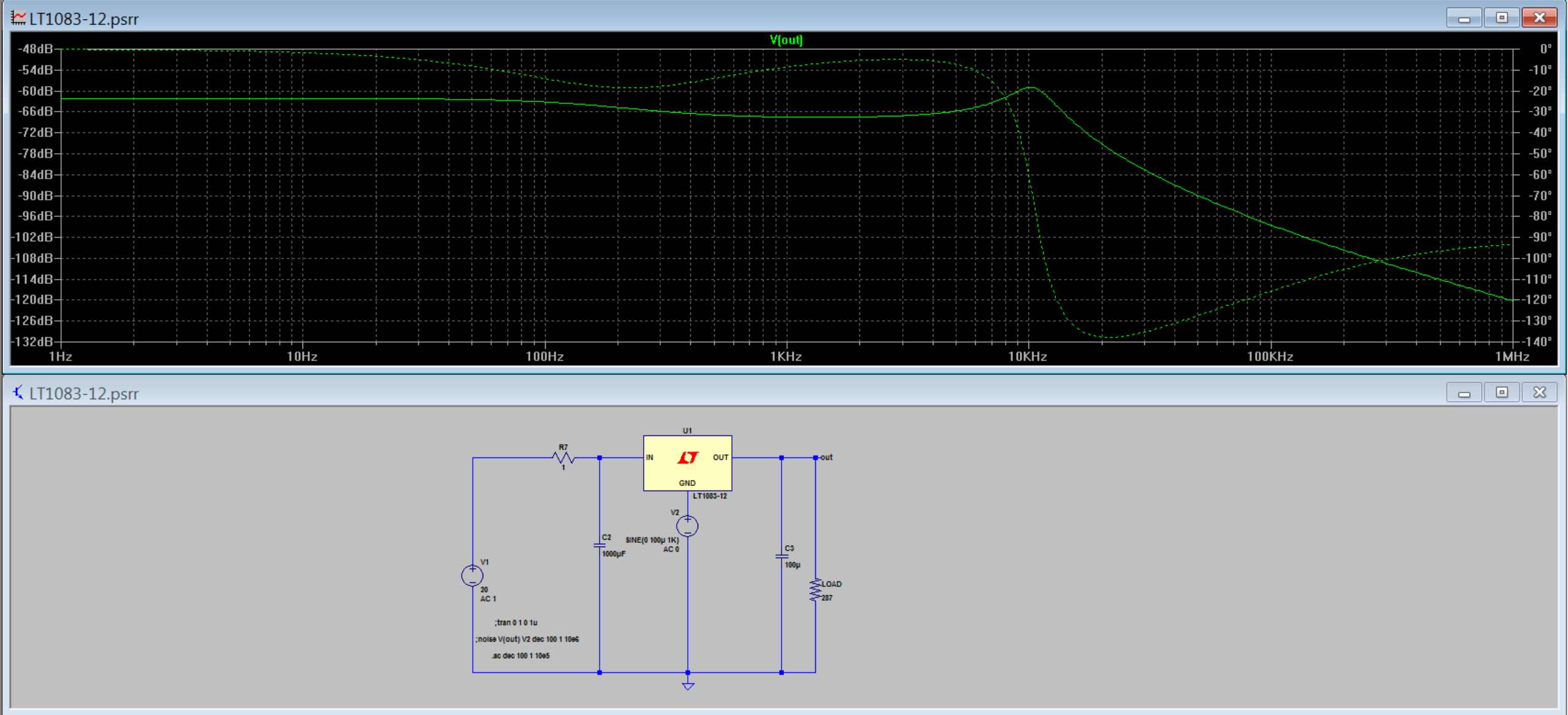Click the 'out' net label on schematic

[x=826, y=457]
